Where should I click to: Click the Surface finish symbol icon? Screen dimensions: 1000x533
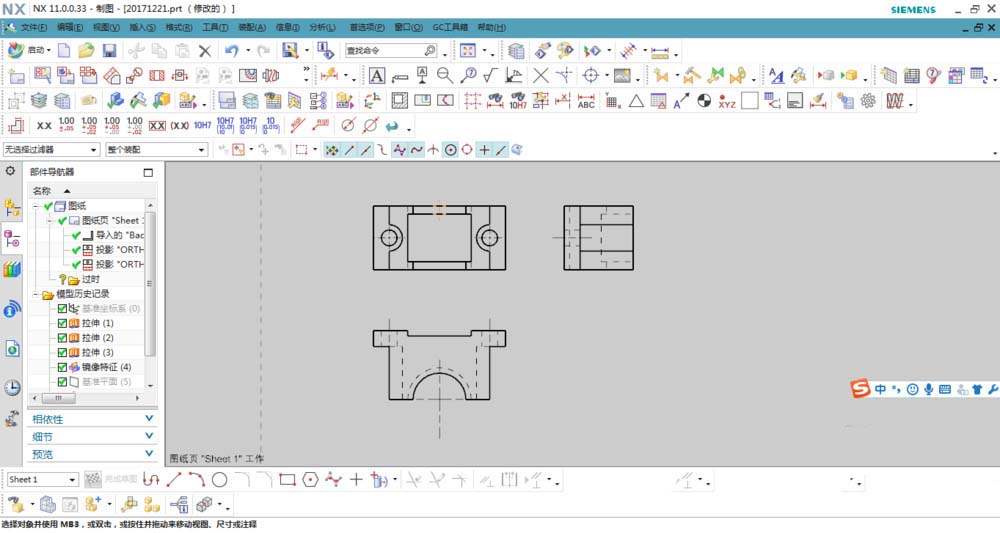[x=490, y=75]
